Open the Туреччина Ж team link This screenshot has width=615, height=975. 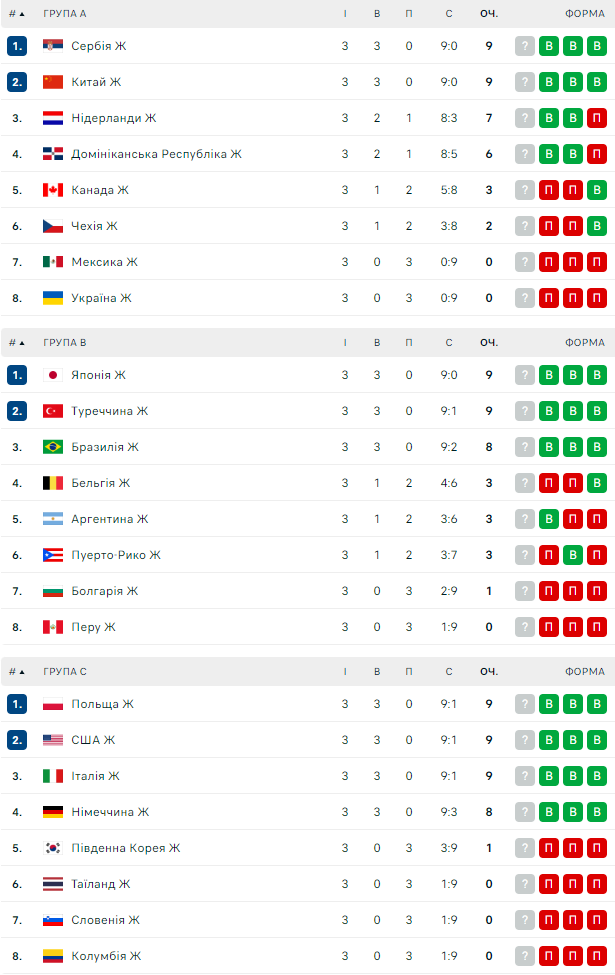[x=110, y=411]
